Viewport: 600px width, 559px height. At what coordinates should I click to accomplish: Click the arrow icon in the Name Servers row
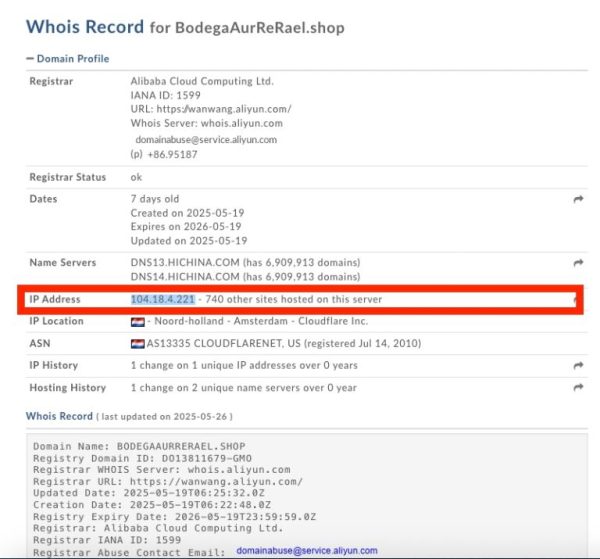tap(577, 263)
